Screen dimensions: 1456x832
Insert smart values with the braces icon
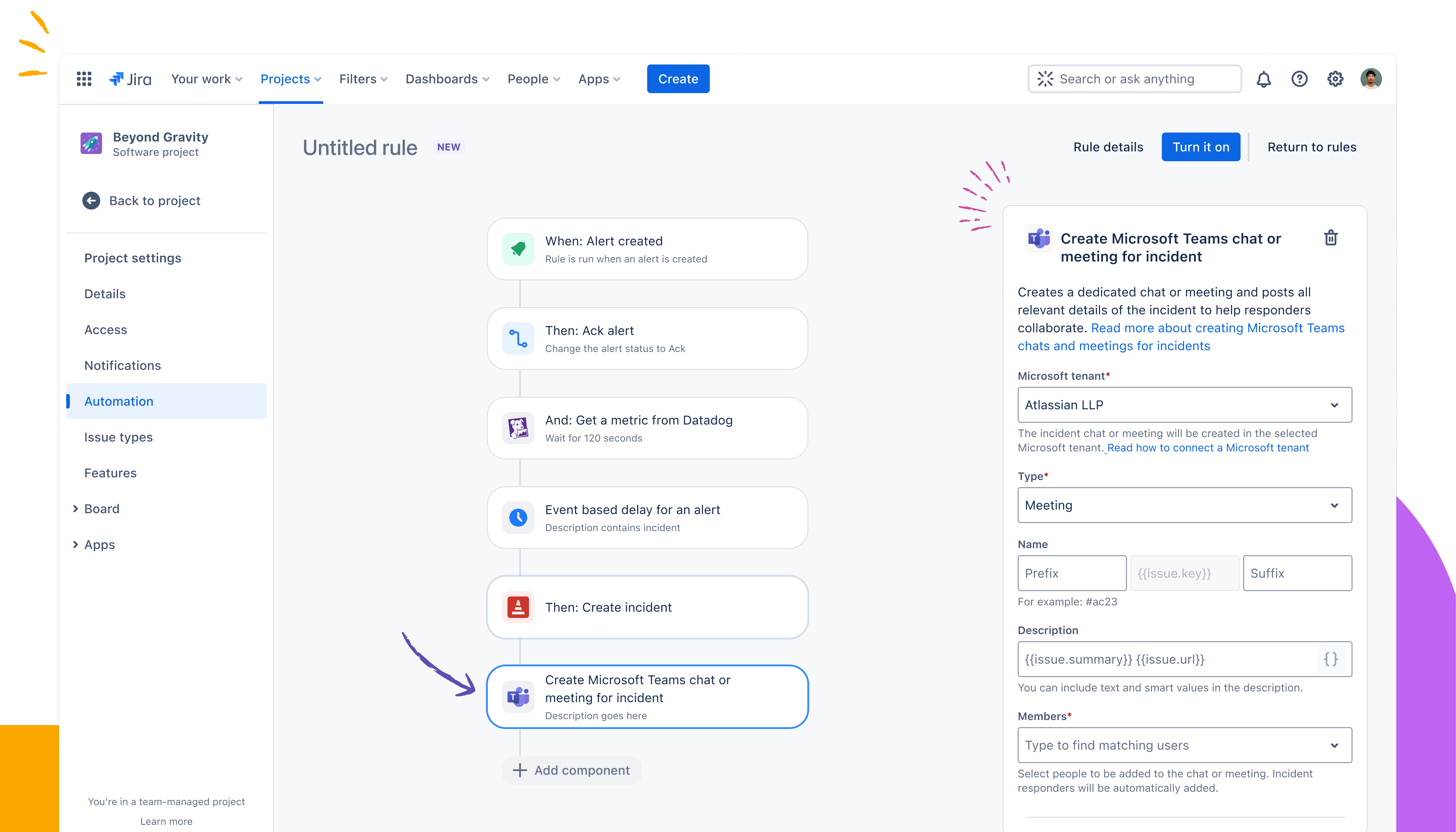[x=1330, y=659]
